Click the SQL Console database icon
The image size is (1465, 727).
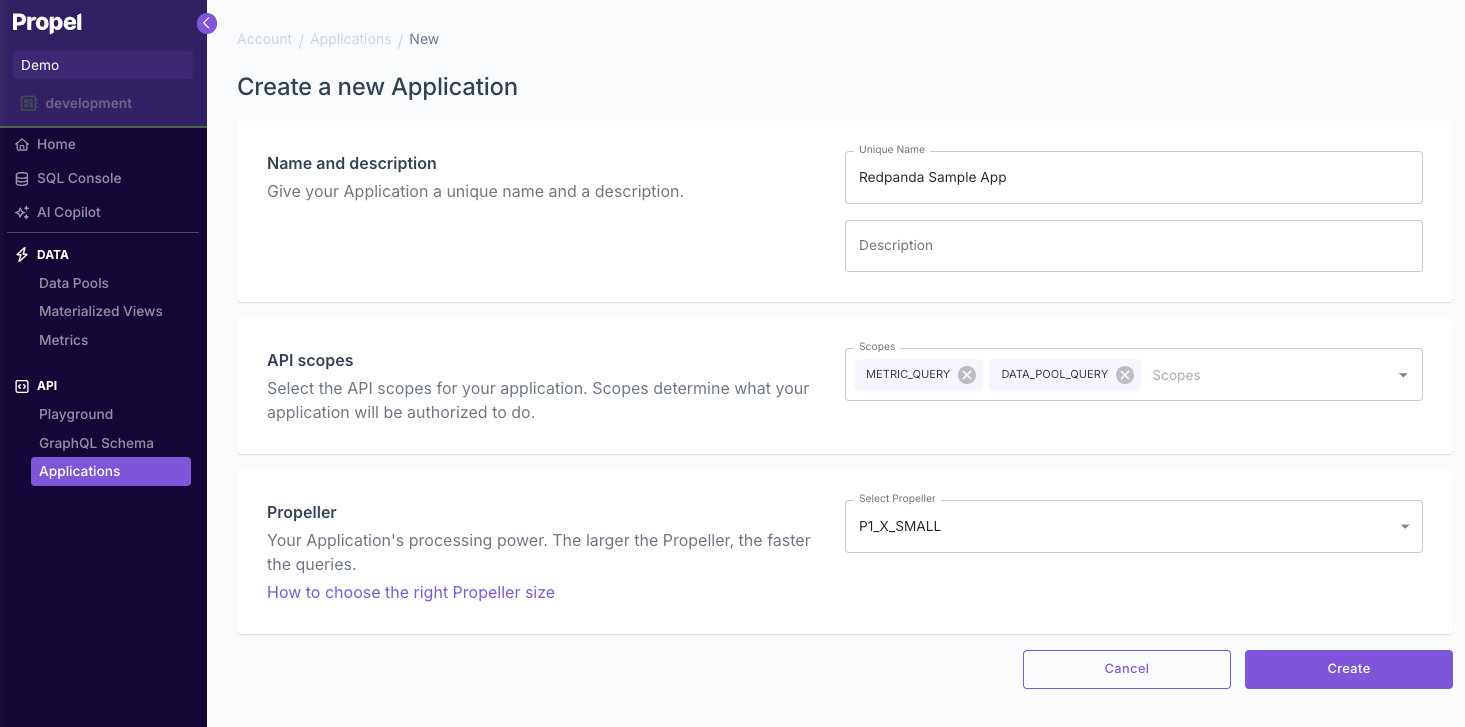pyautogui.click(x=22, y=179)
